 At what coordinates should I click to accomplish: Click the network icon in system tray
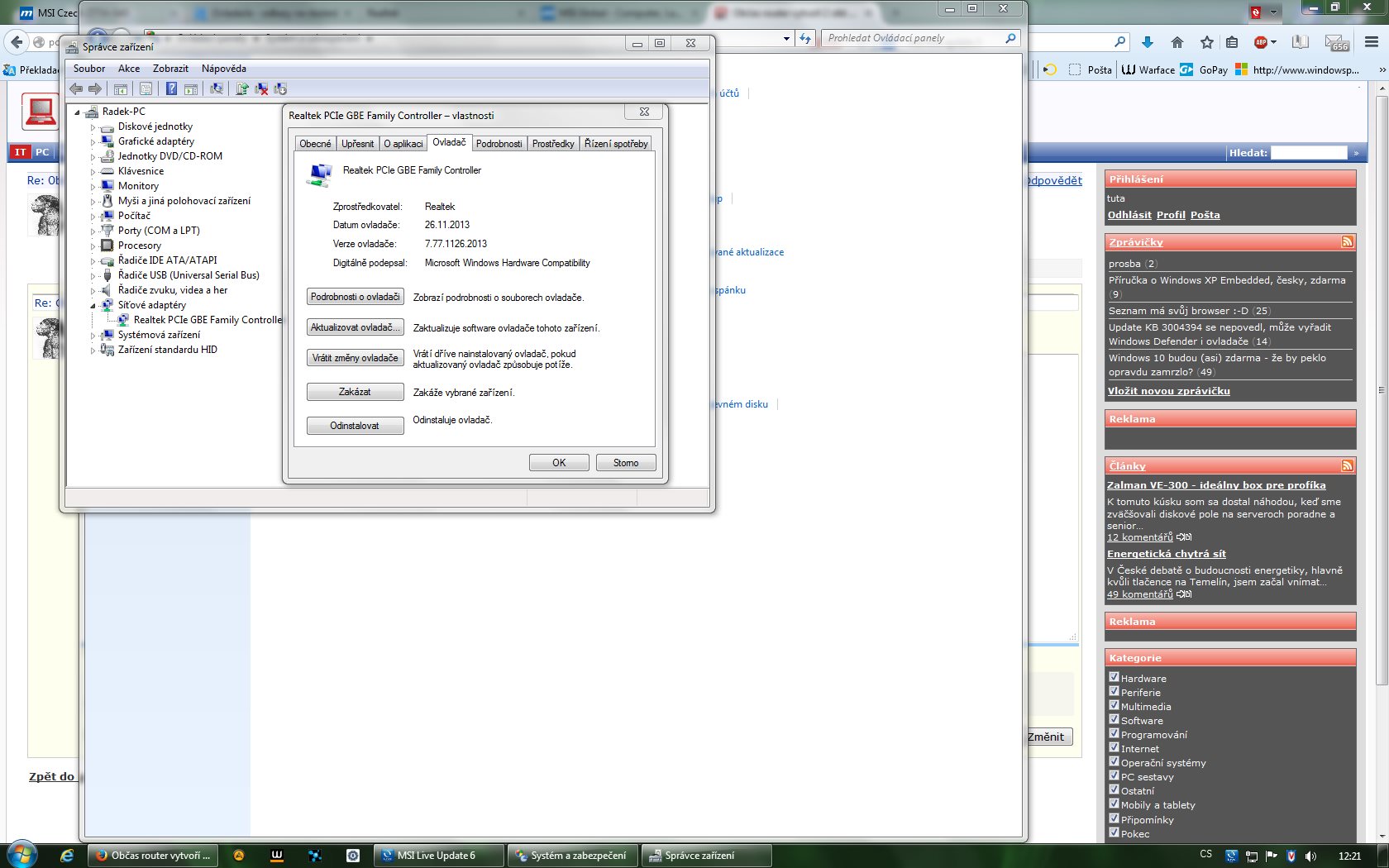[1251, 856]
